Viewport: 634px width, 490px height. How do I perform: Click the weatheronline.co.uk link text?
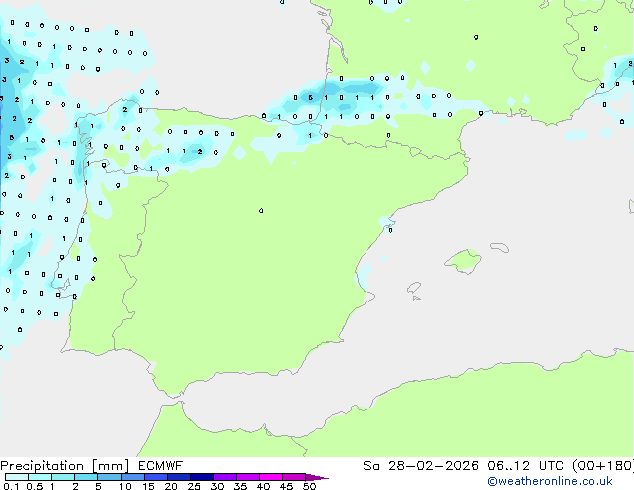[550, 481]
